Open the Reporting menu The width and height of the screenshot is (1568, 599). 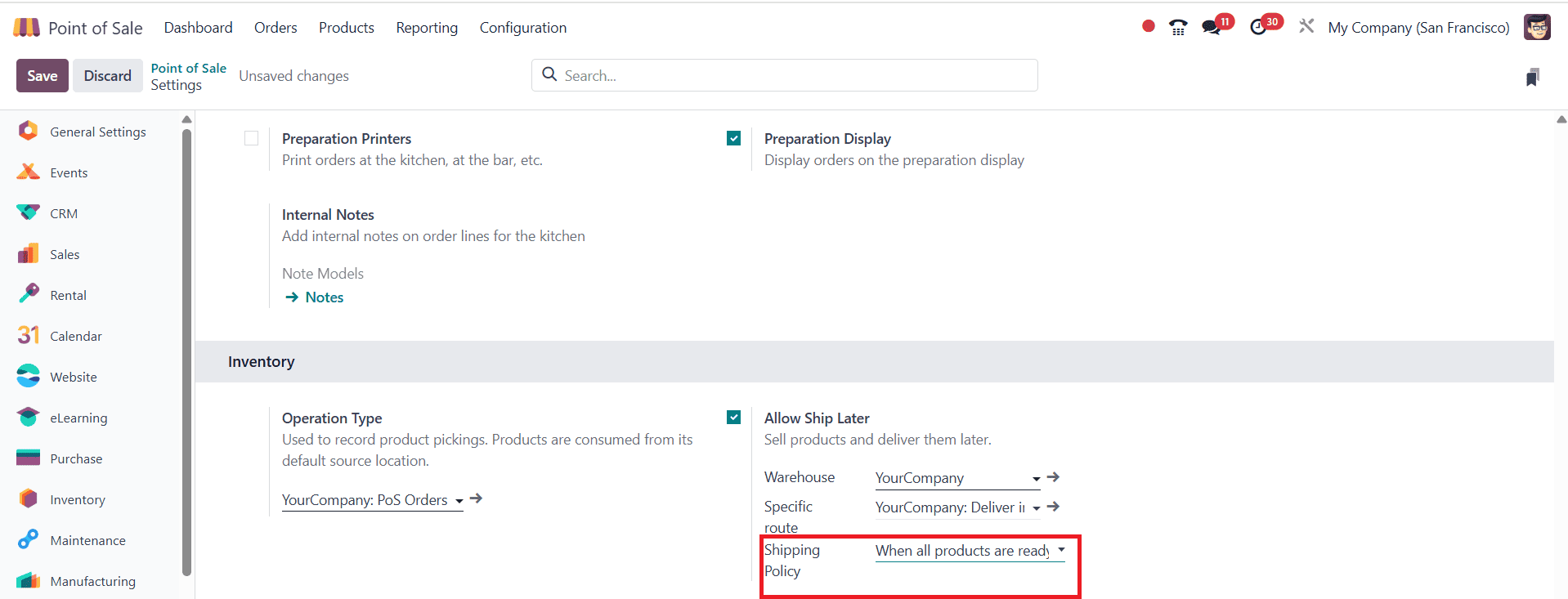coord(427,28)
